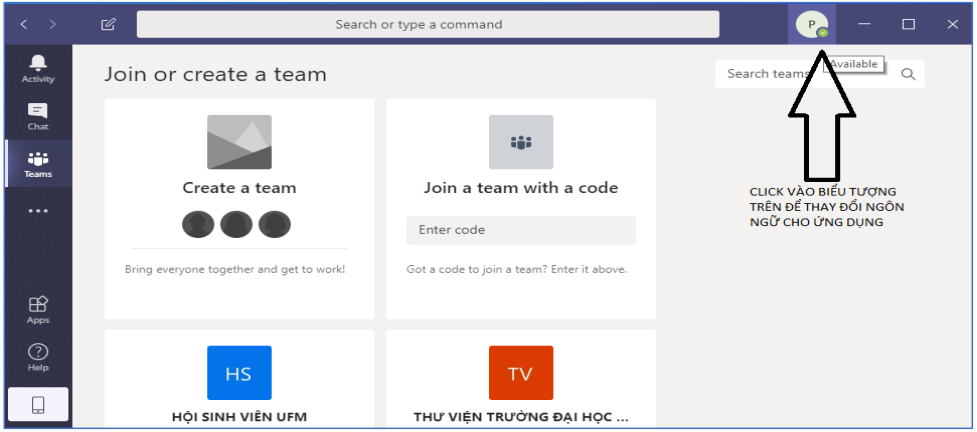Open the Apps store icon
The image size is (977, 432).
click(38, 309)
